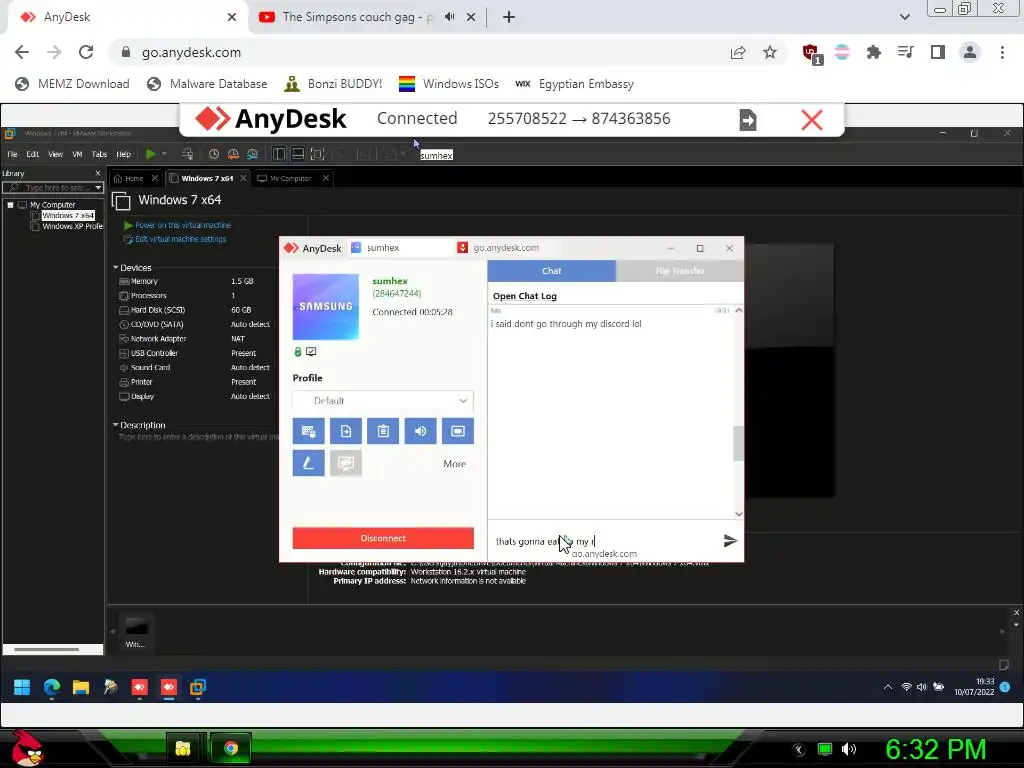Click the VMware take snapshot clock icon
The width and height of the screenshot is (1024, 768).
pyautogui.click(x=214, y=154)
